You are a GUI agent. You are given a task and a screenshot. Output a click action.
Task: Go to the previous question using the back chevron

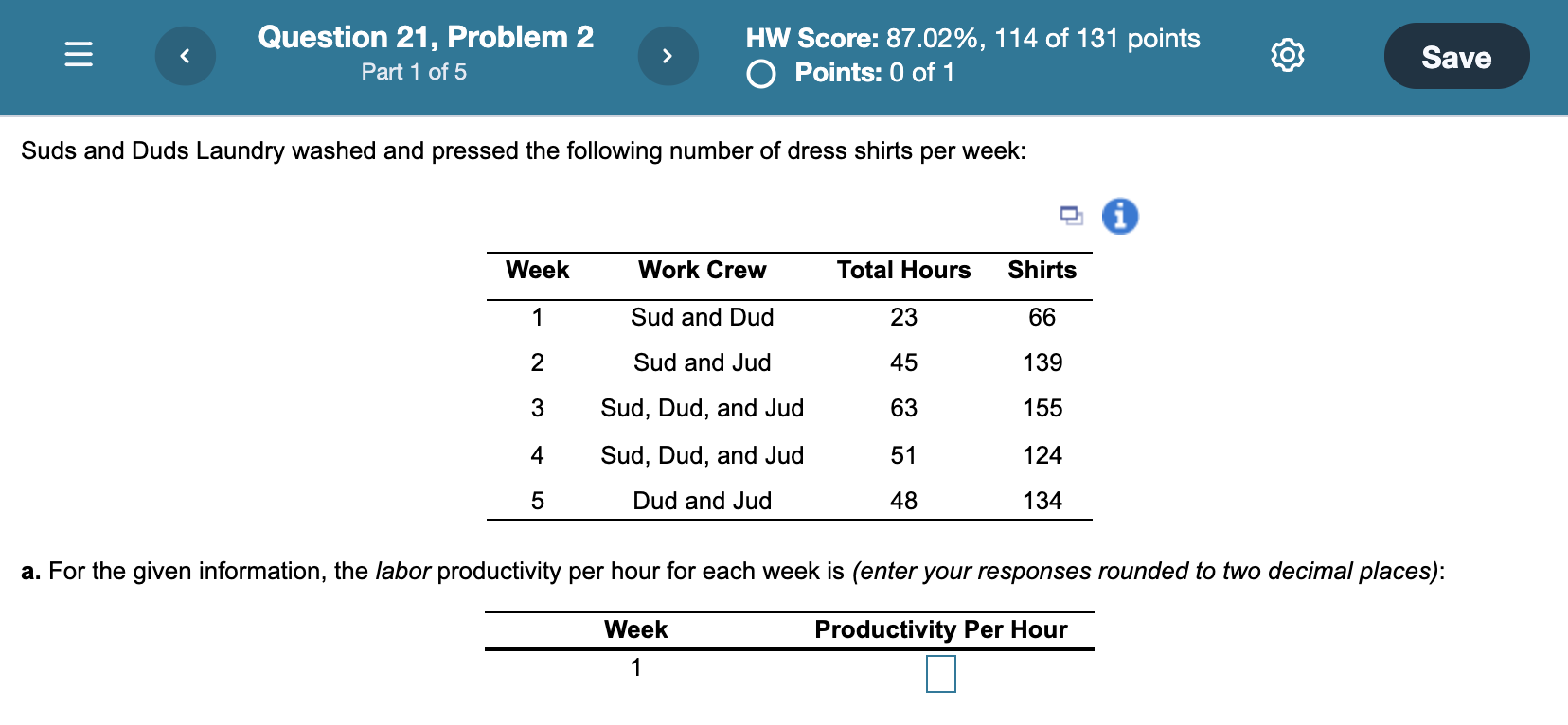[186, 55]
